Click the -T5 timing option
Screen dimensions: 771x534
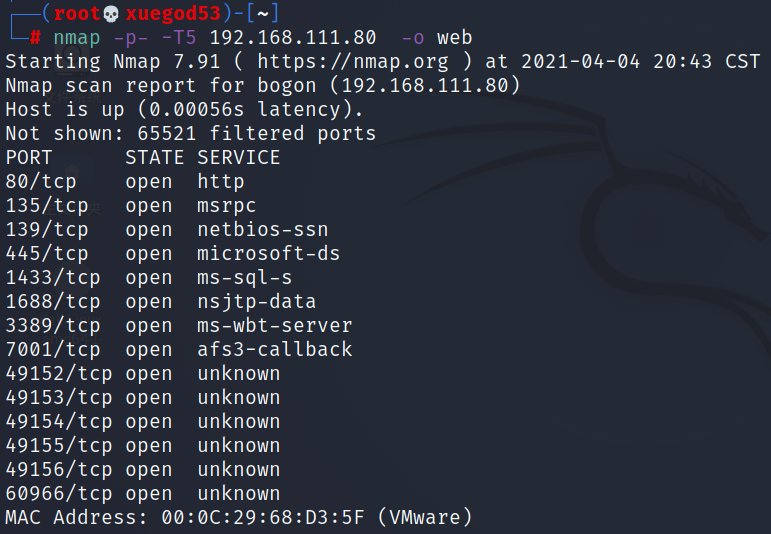pos(178,38)
